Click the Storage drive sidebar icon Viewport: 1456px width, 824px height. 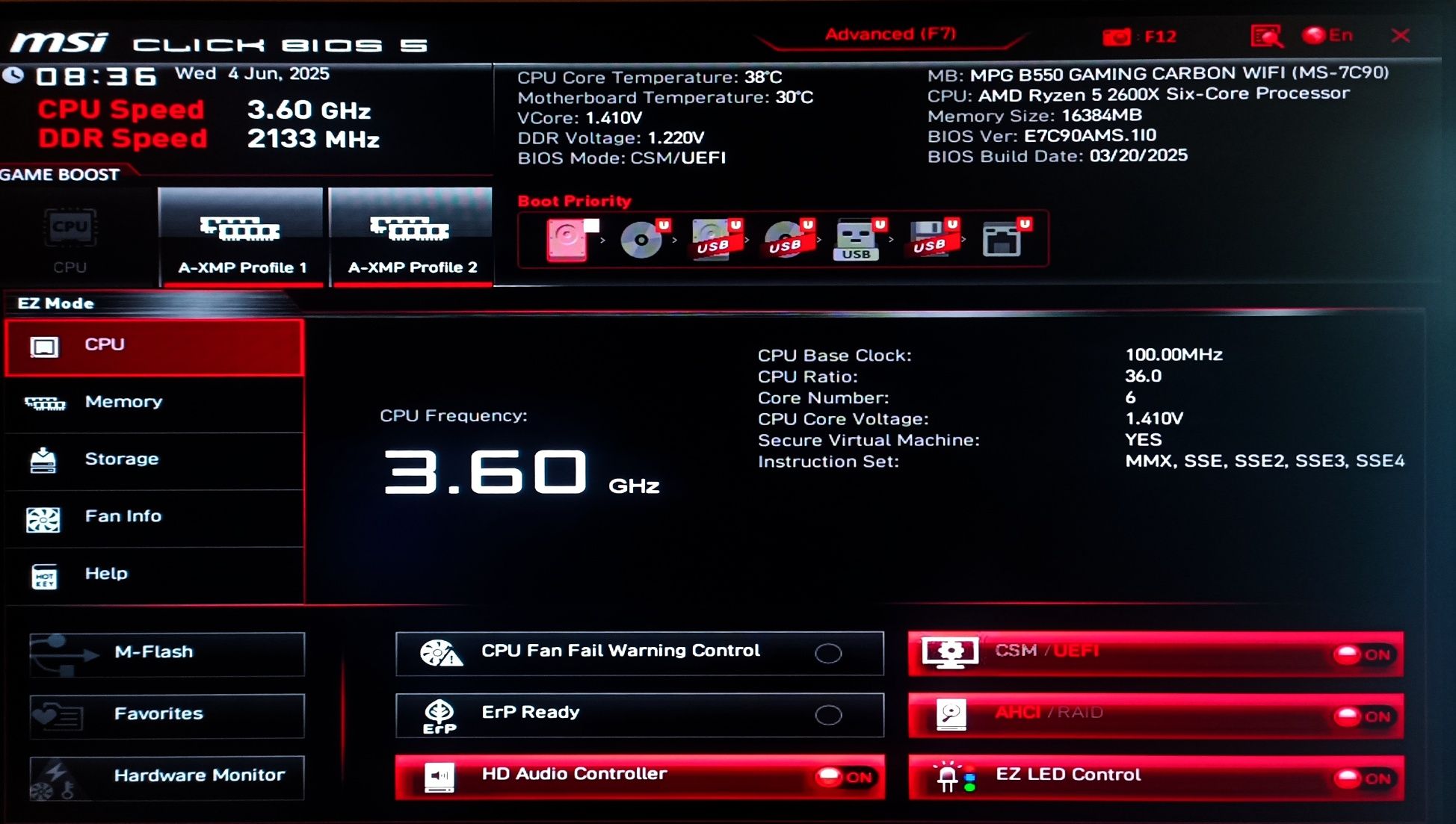[x=43, y=460]
